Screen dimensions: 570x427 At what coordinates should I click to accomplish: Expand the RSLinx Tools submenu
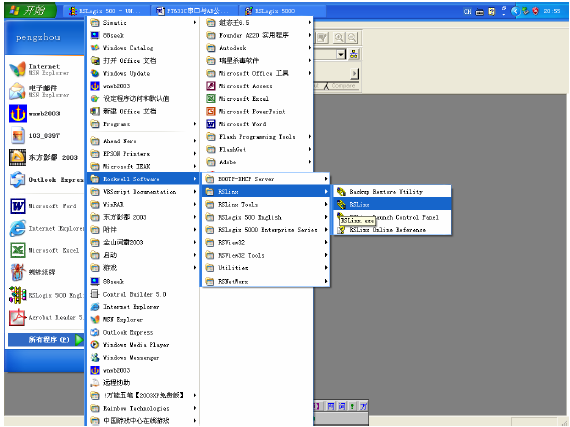coord(266,204)
